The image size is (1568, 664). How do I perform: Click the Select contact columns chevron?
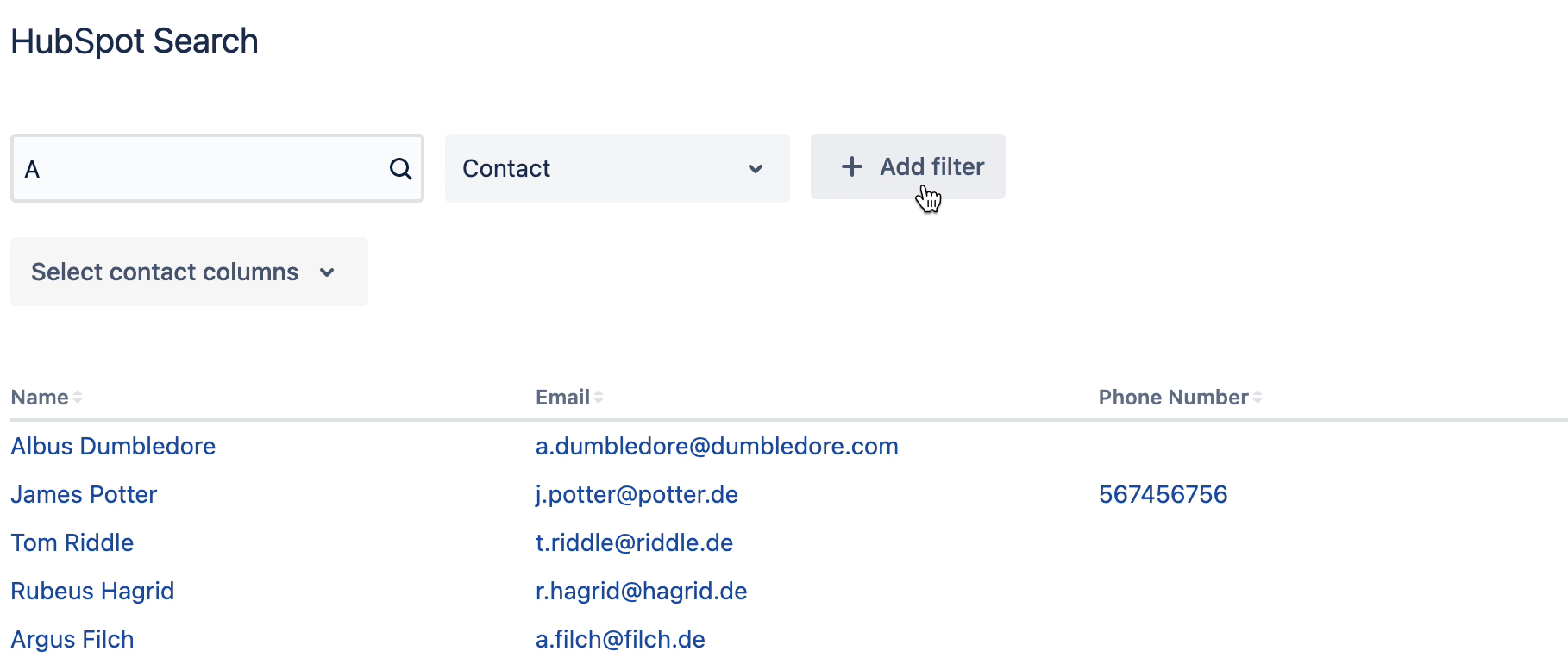(327, 272)
